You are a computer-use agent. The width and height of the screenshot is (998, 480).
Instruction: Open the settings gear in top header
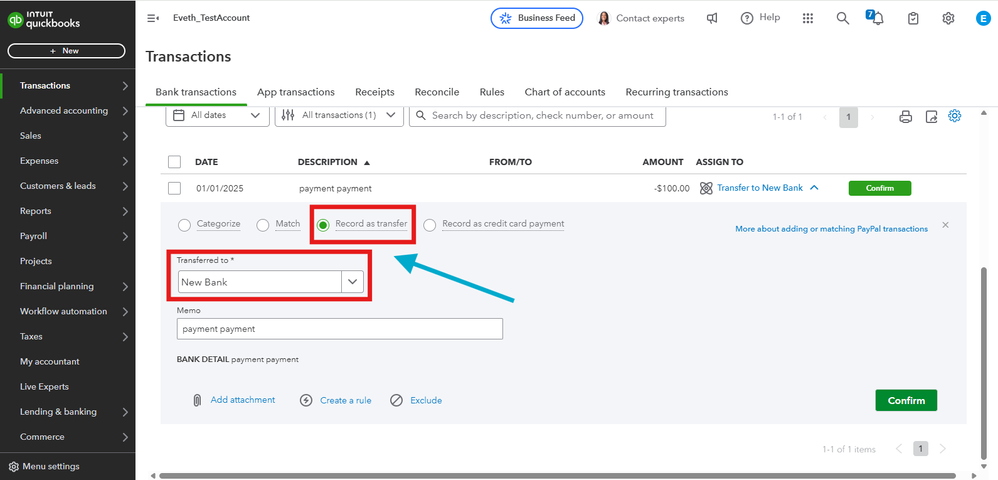click(x=948, y=18)
